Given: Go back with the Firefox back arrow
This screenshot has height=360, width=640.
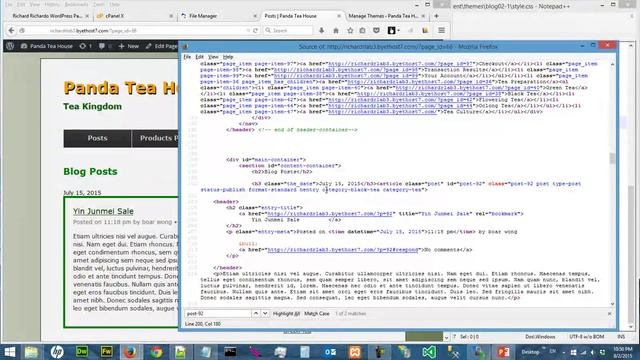Looking at the screenshot, I should (11, 31).
